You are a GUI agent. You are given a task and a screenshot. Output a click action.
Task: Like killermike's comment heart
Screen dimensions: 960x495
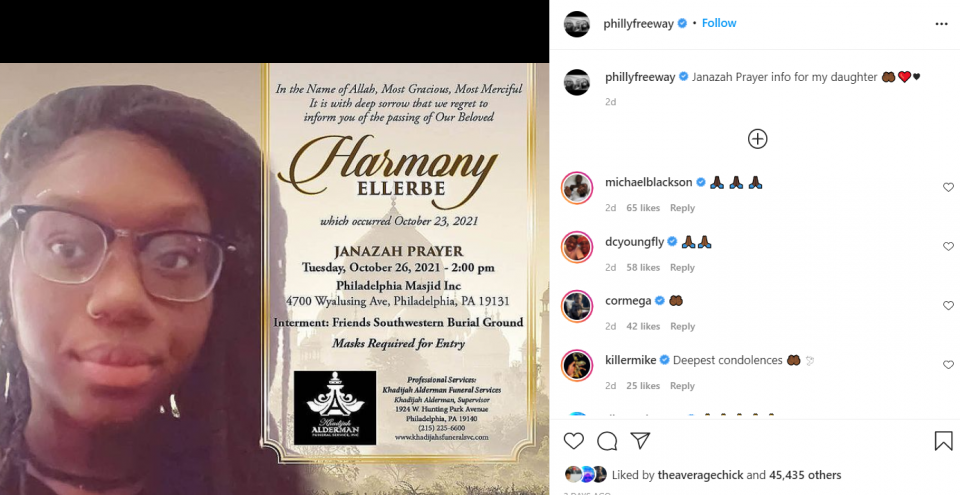pos(948,365)
